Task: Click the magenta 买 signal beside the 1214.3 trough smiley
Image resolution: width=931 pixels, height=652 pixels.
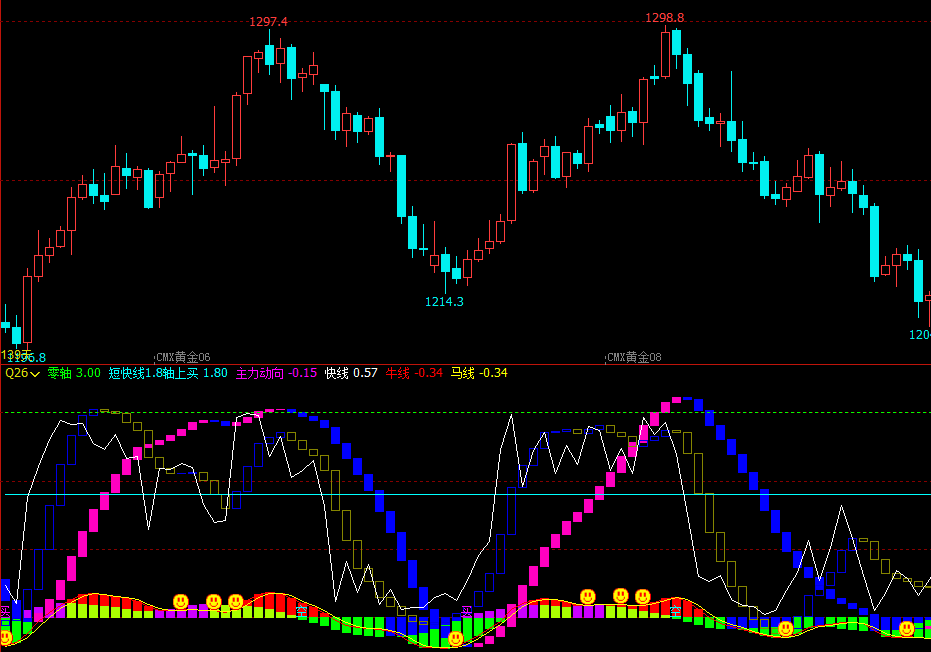Action: pyautogui.click(x=467, y=612)
